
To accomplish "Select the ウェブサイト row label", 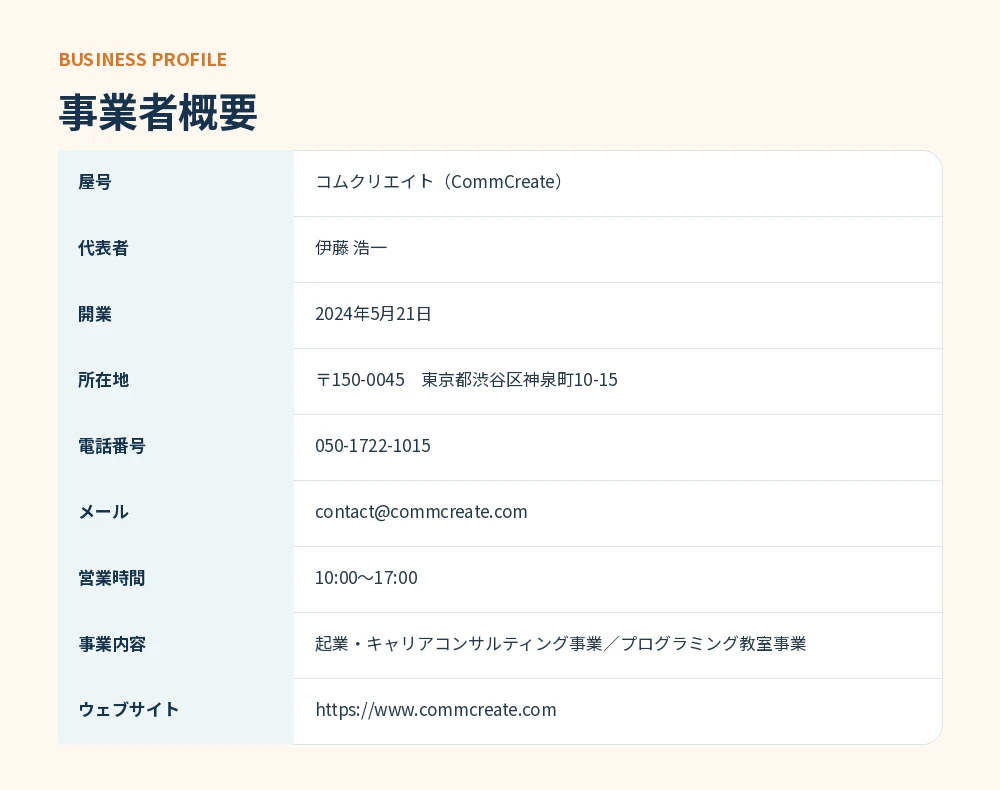I will tap(128, 710).
